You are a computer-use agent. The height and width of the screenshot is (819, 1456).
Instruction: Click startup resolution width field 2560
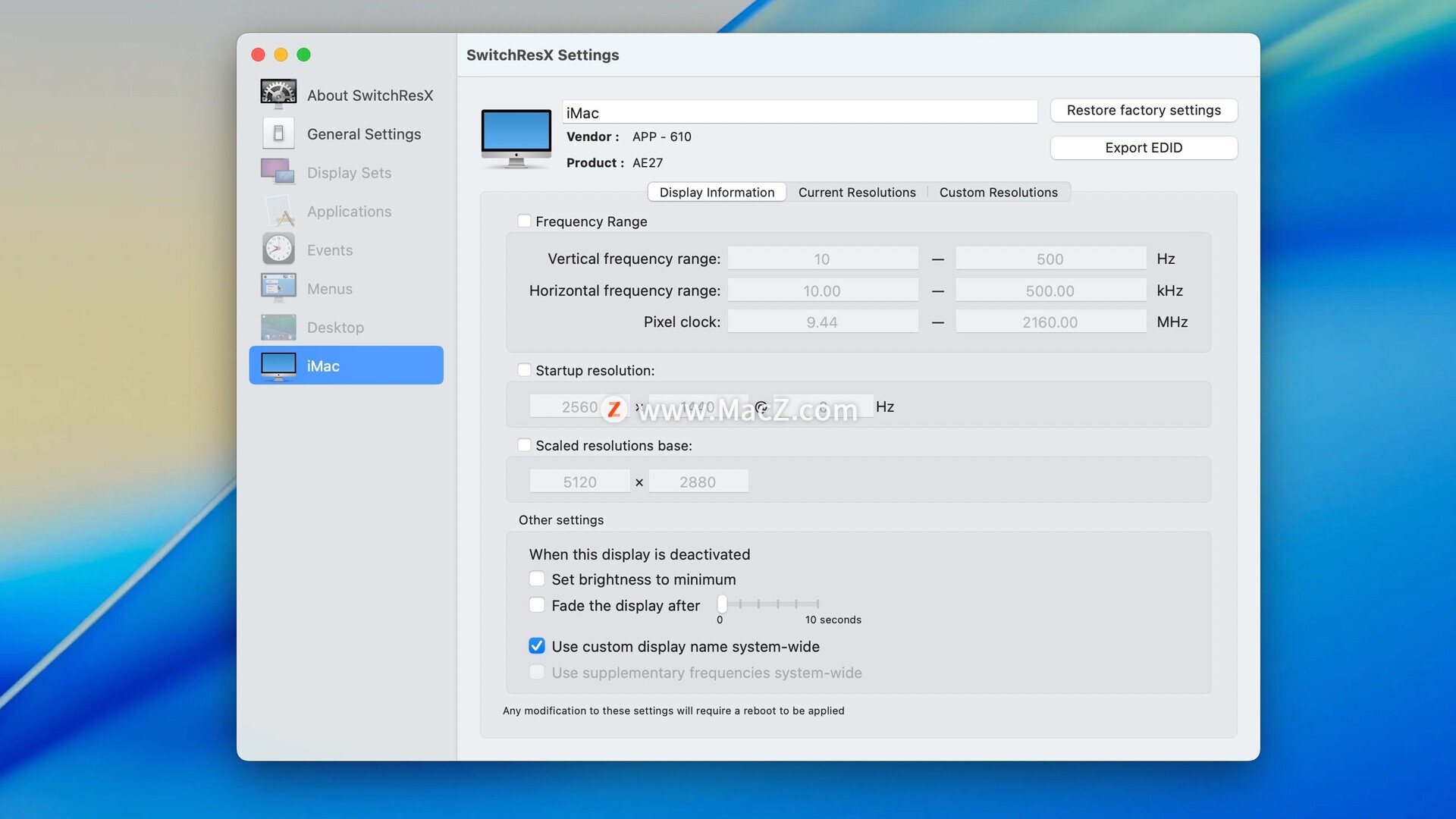[x=579, y=406]
